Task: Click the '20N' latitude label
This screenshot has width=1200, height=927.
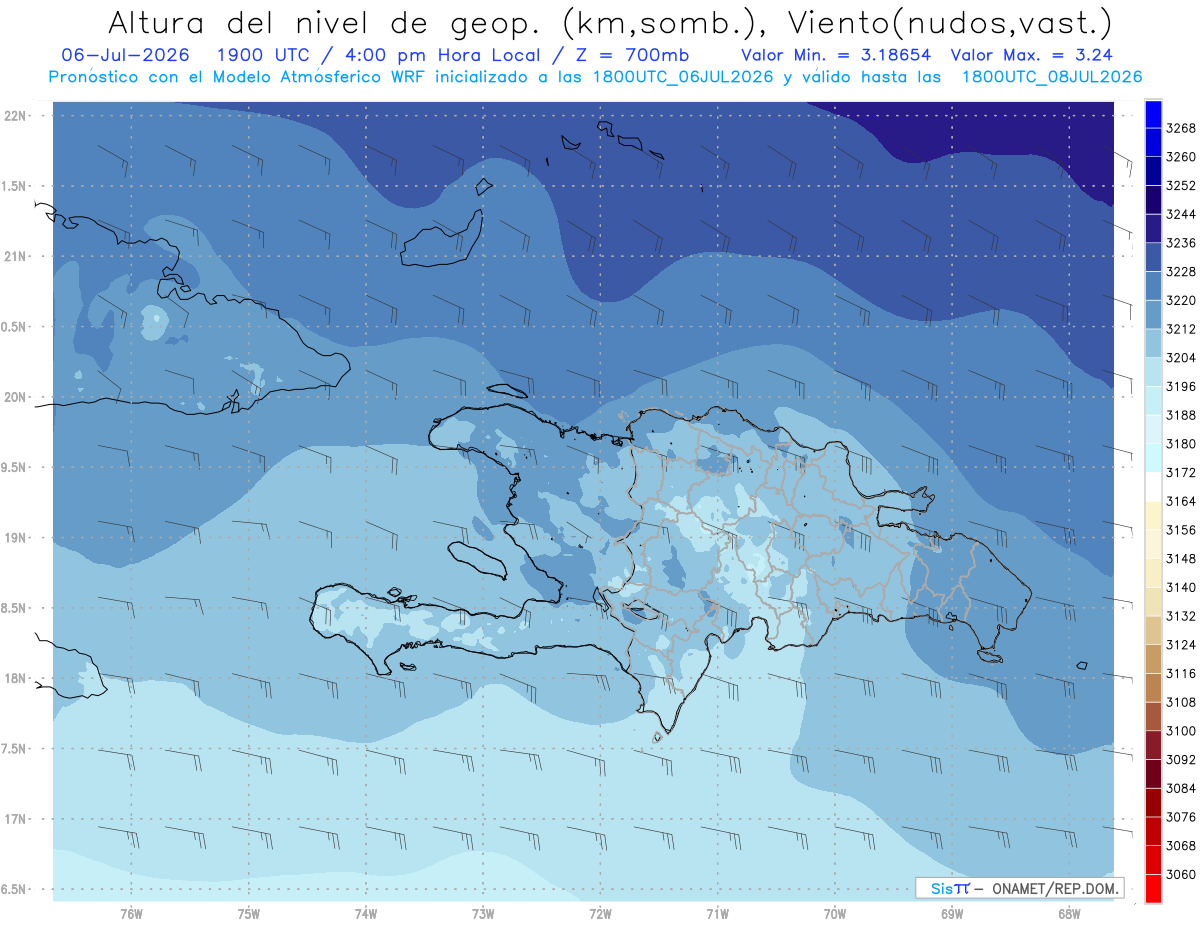Action: coord(16,397)
